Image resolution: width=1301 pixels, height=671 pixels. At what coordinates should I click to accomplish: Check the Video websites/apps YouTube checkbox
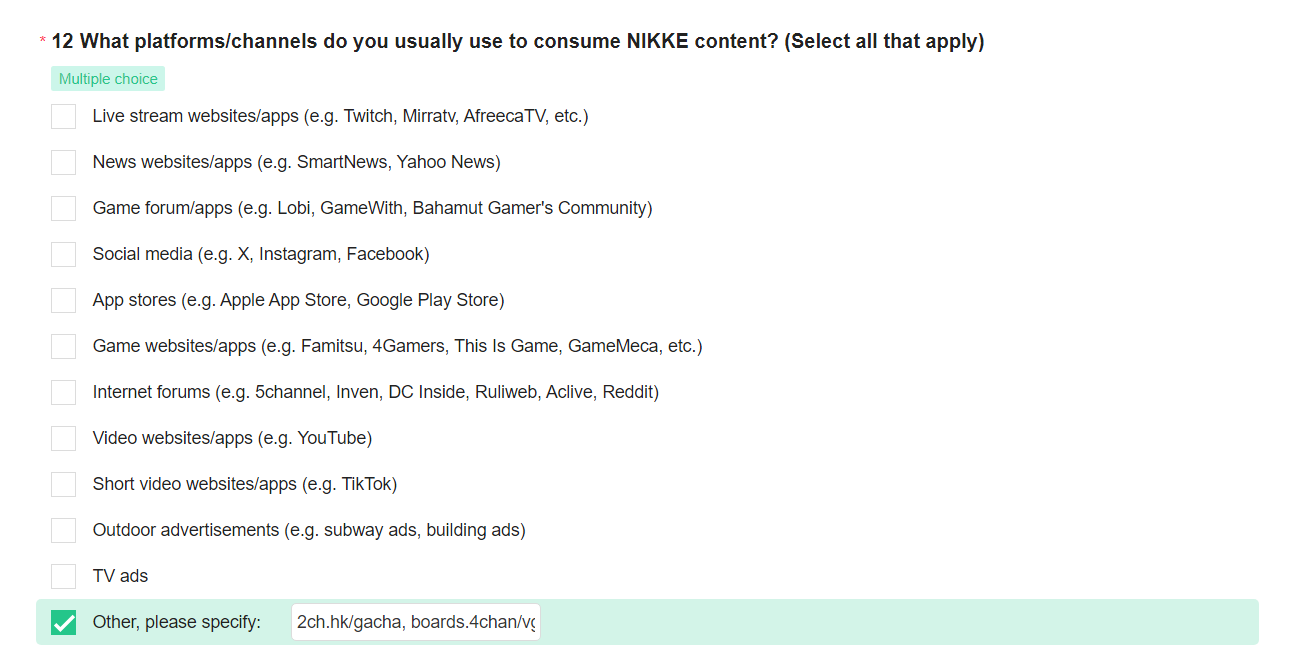tap(63, 438)
